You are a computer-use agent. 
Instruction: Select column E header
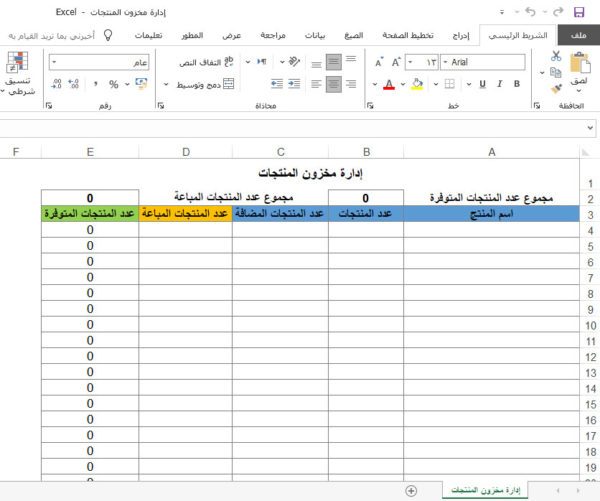(x=90, y=152)
